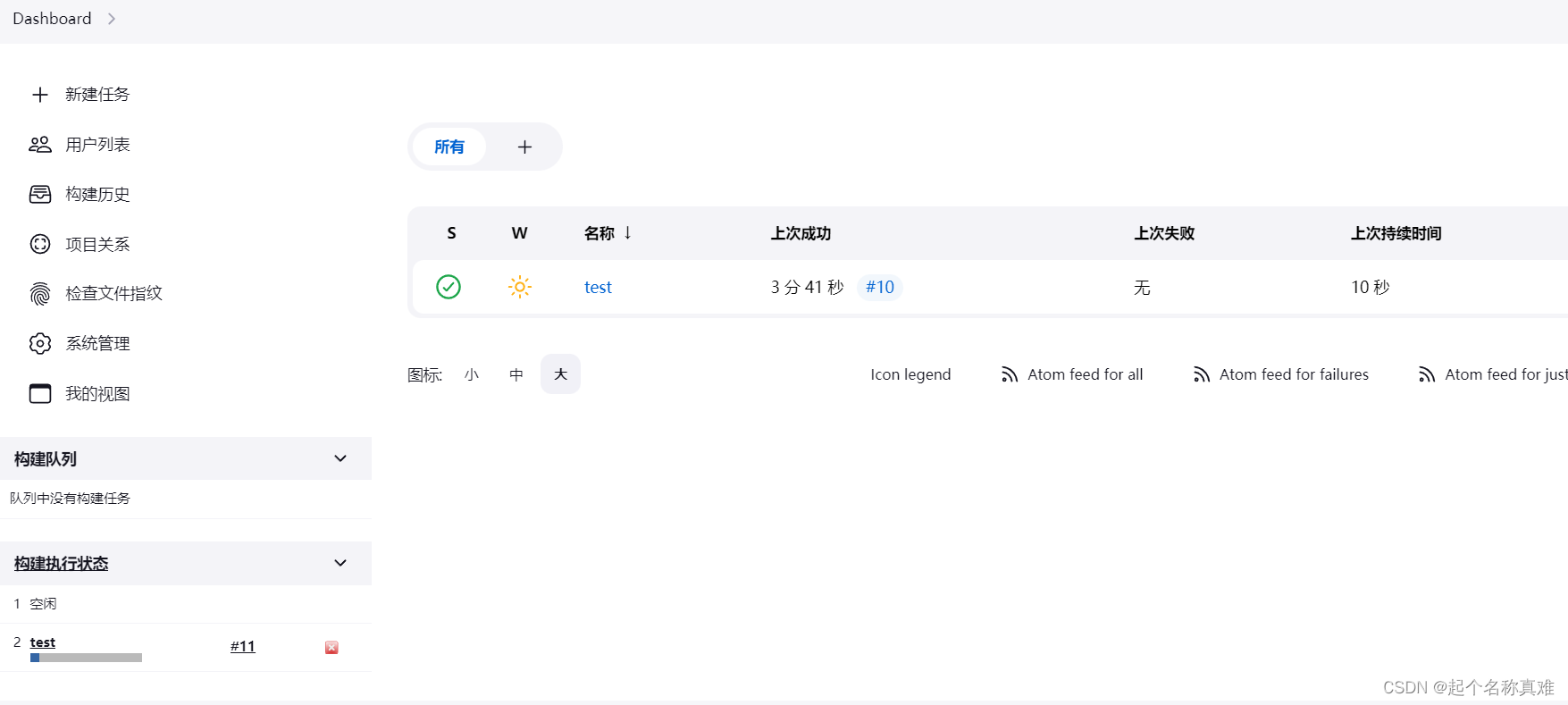Screen dimensions: 1568x705
Task: Click the green success status icon for test
Action: click(449, 287)
